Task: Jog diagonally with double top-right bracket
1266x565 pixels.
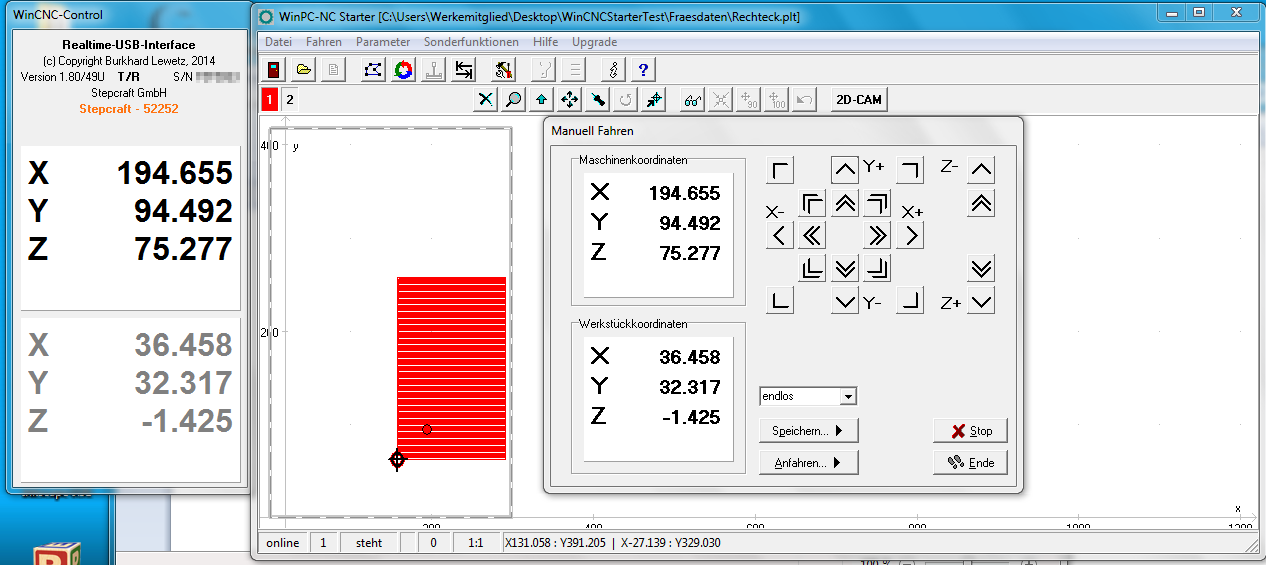Action: coord(877,204)
